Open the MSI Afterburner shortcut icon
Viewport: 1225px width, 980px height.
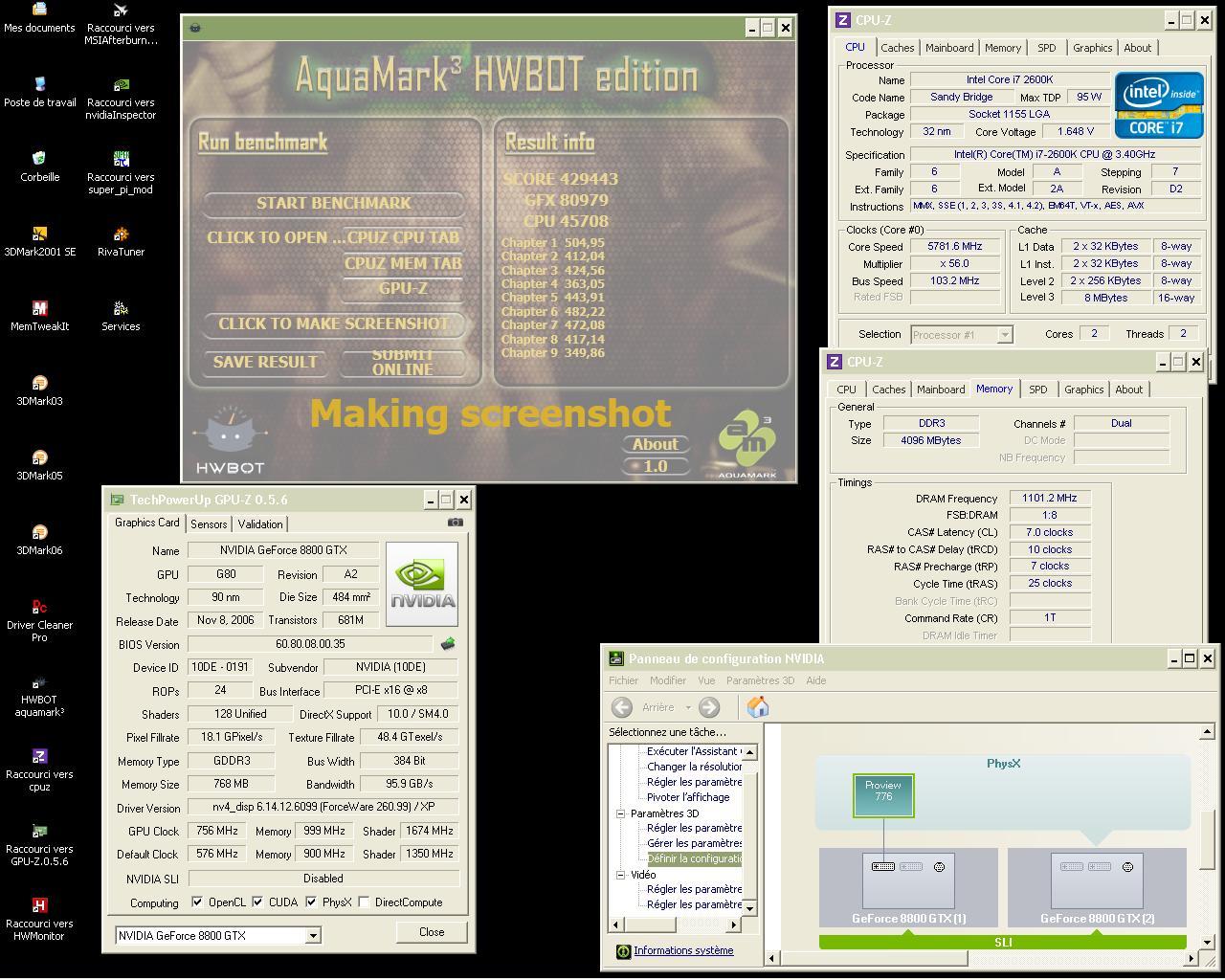click(x=121, y=10)
